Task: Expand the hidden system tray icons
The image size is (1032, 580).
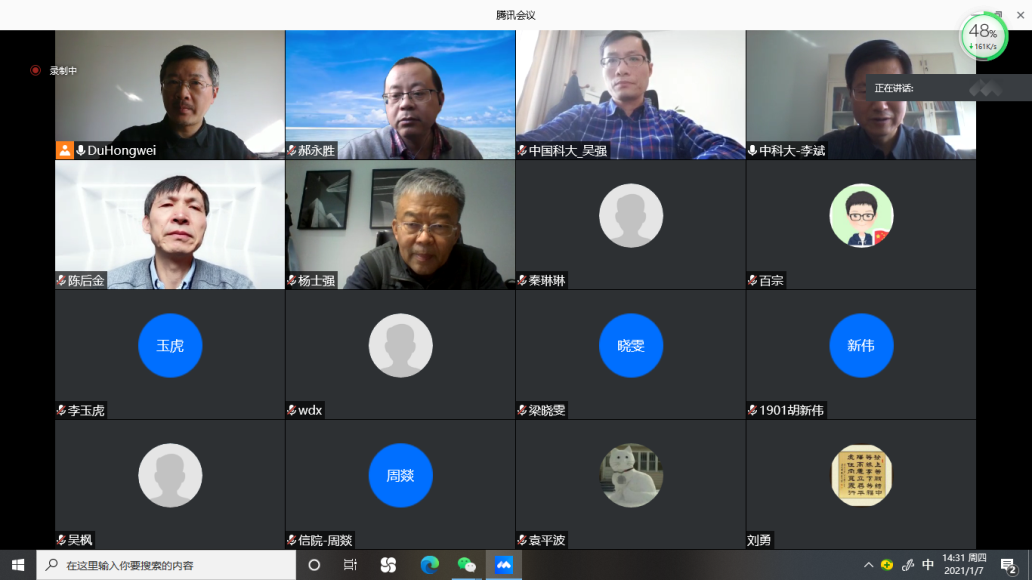Action: click(x=868, y=565)
